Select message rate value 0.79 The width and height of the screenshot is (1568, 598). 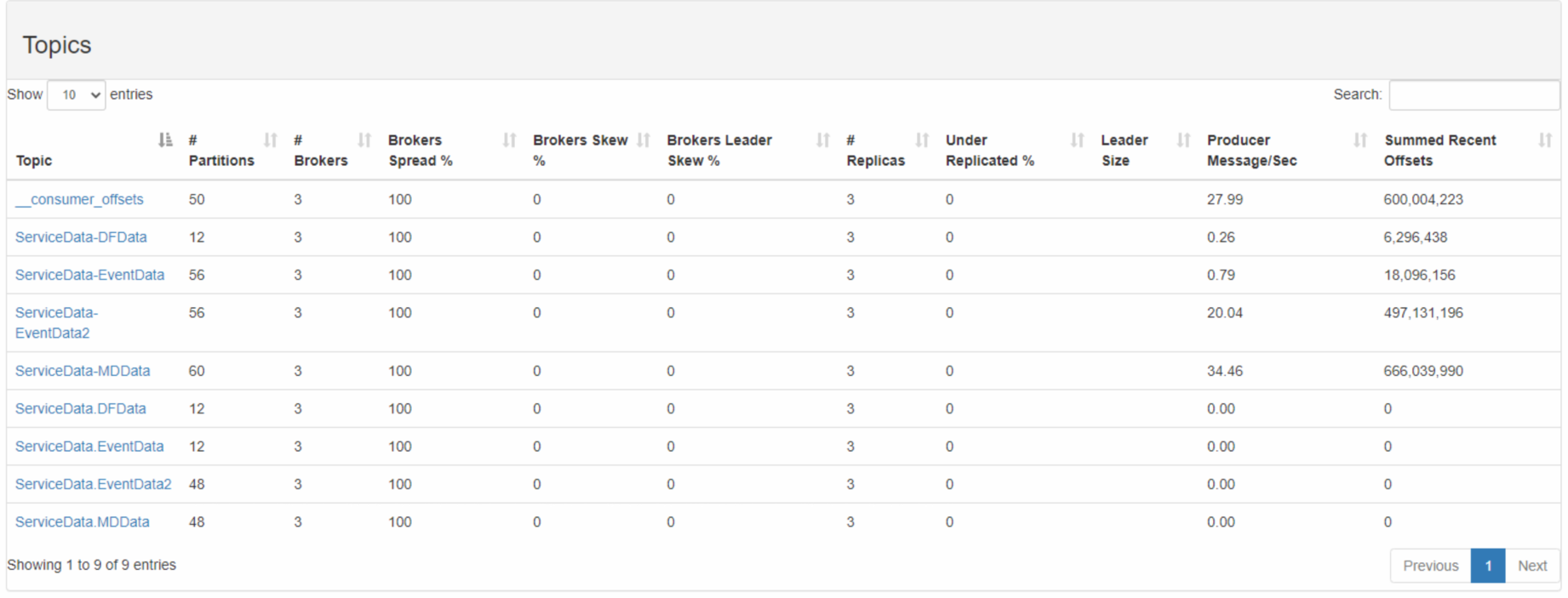tap(1221, 275)
